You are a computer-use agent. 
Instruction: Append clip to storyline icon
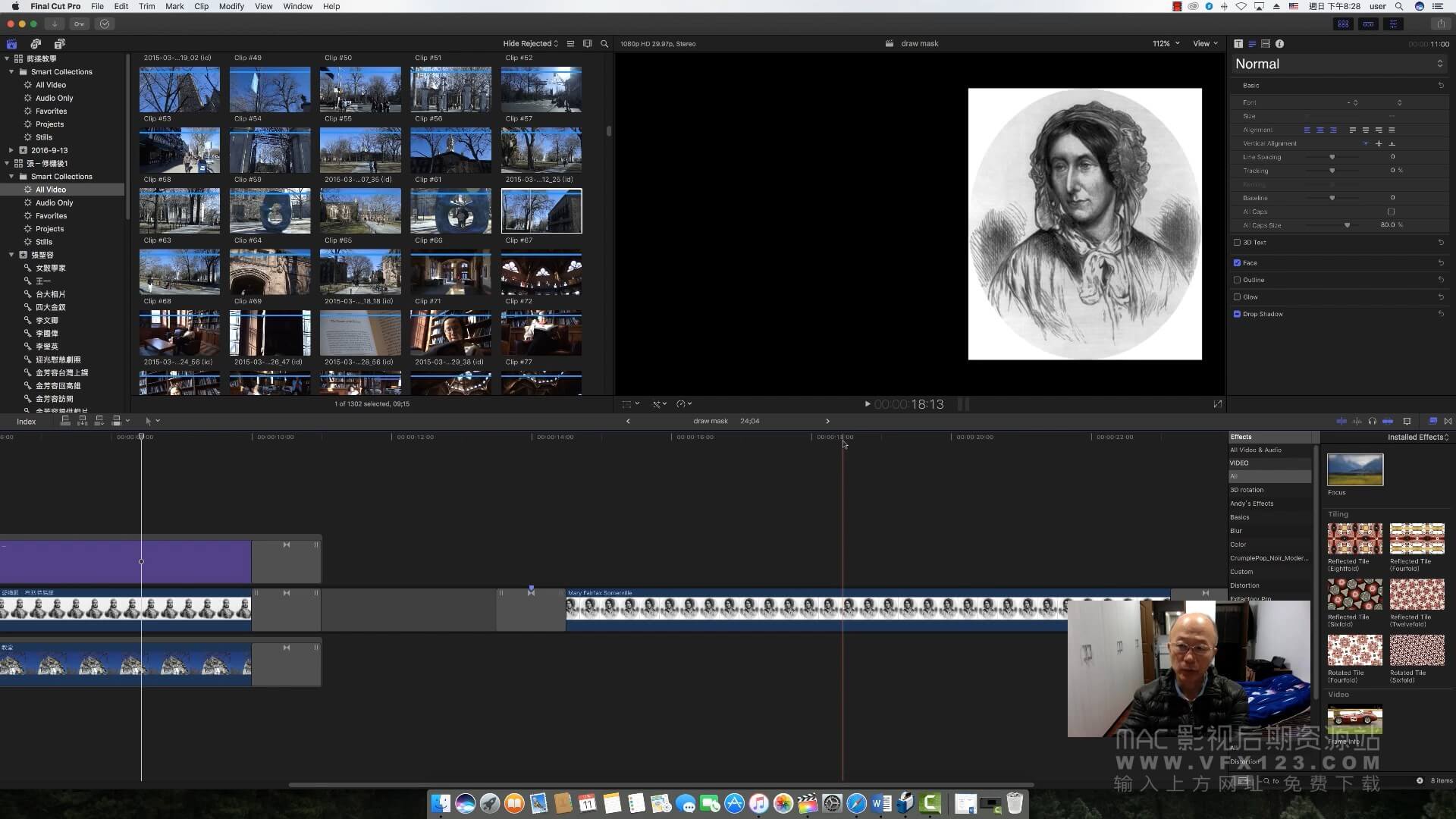(99, 421)
